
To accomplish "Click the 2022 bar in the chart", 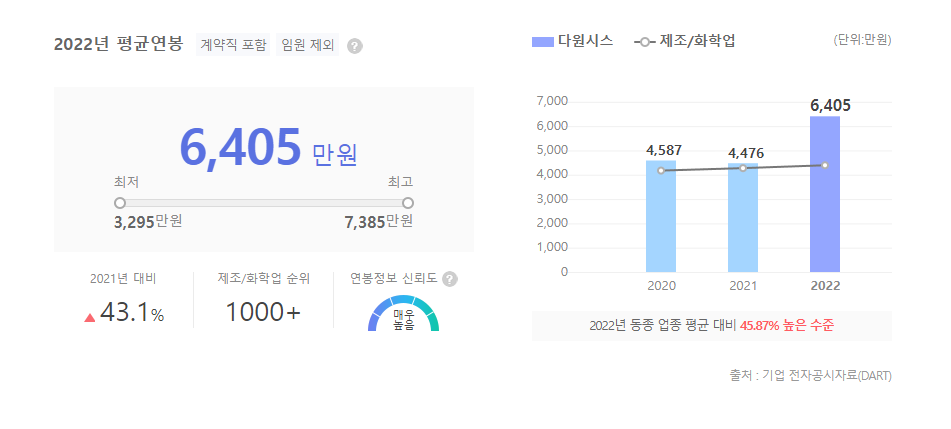I will (825, 194).
